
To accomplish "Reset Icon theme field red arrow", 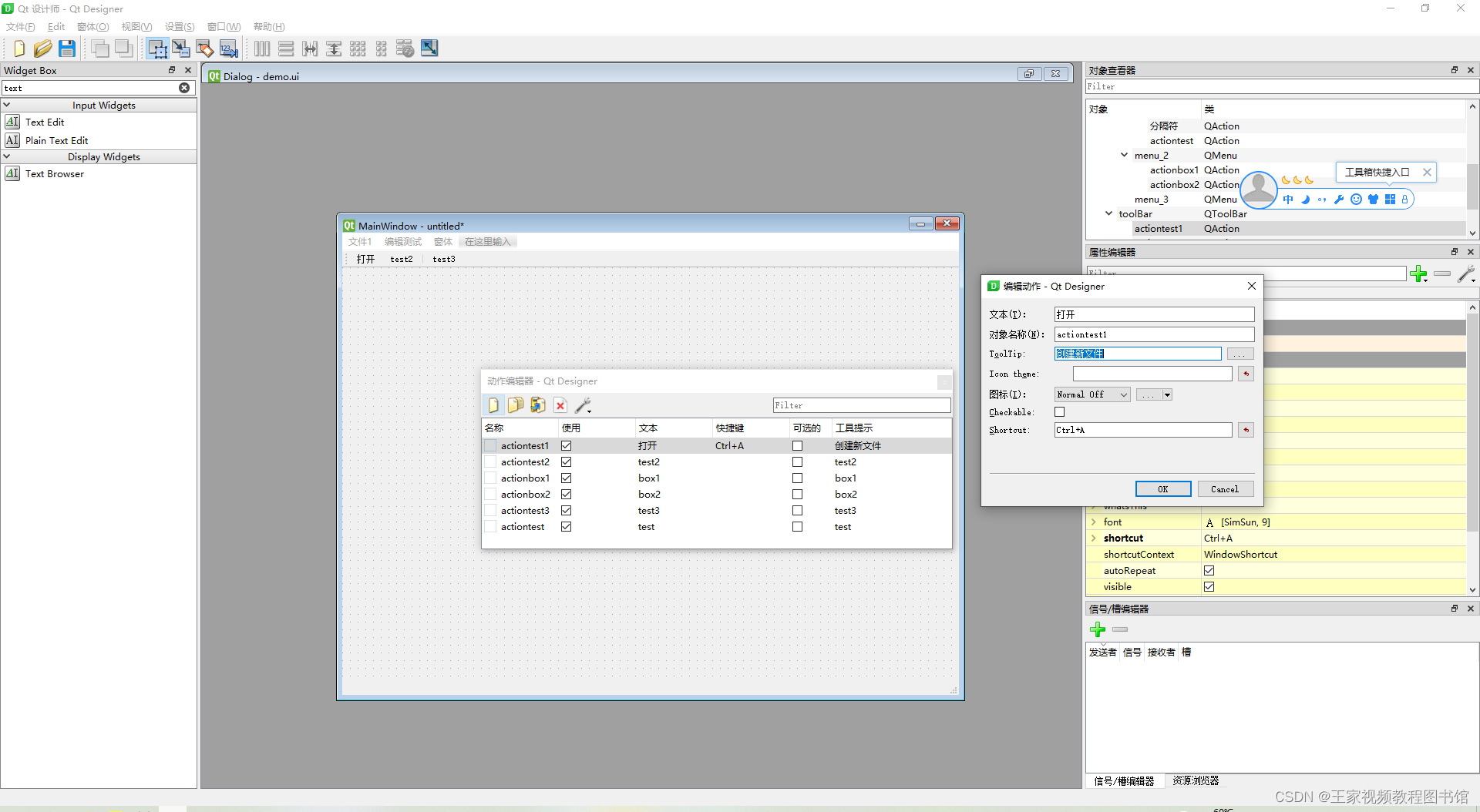I will [1246, 374].
